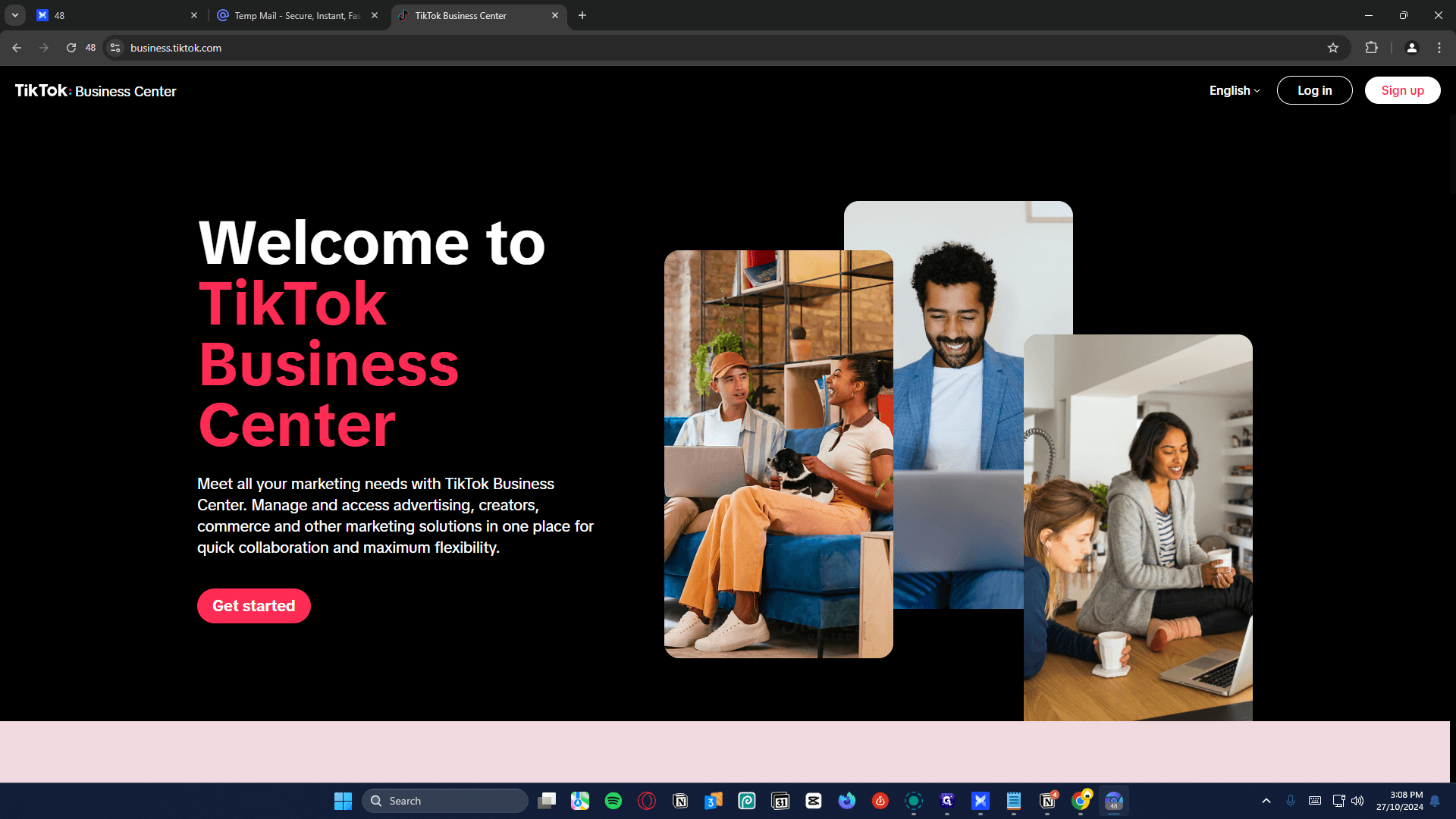Viewport: 1456px width, 819px height.
Task: Open the Windows Start menu
Action: (343, 801)
